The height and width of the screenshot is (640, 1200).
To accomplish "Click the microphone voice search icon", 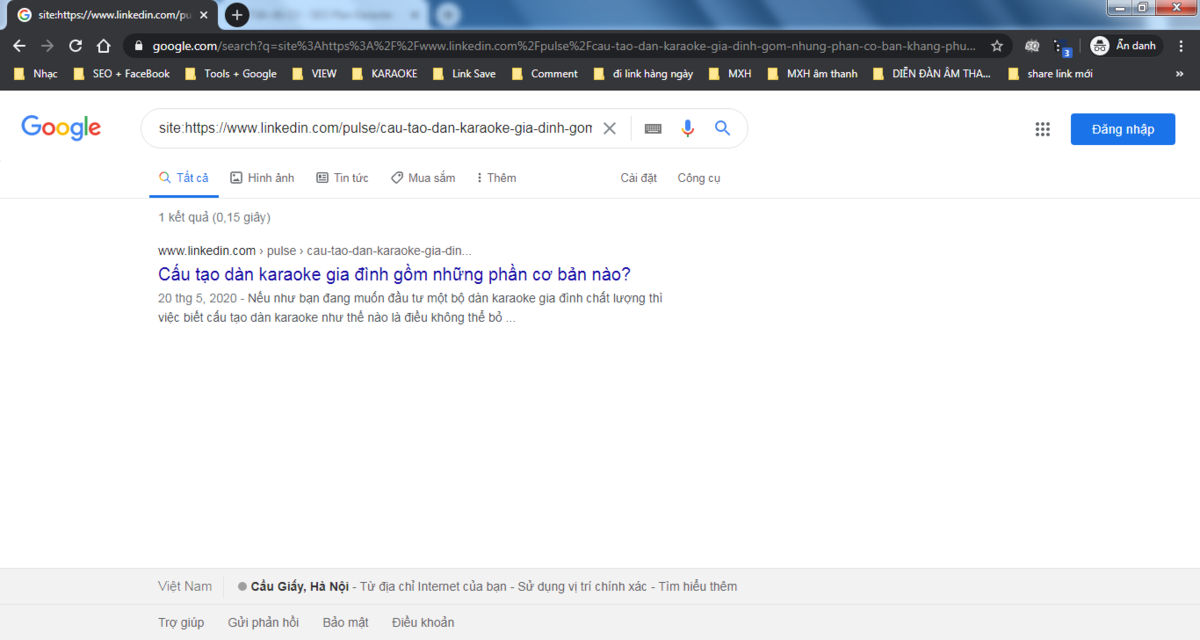I will click(x=687, y=128).
